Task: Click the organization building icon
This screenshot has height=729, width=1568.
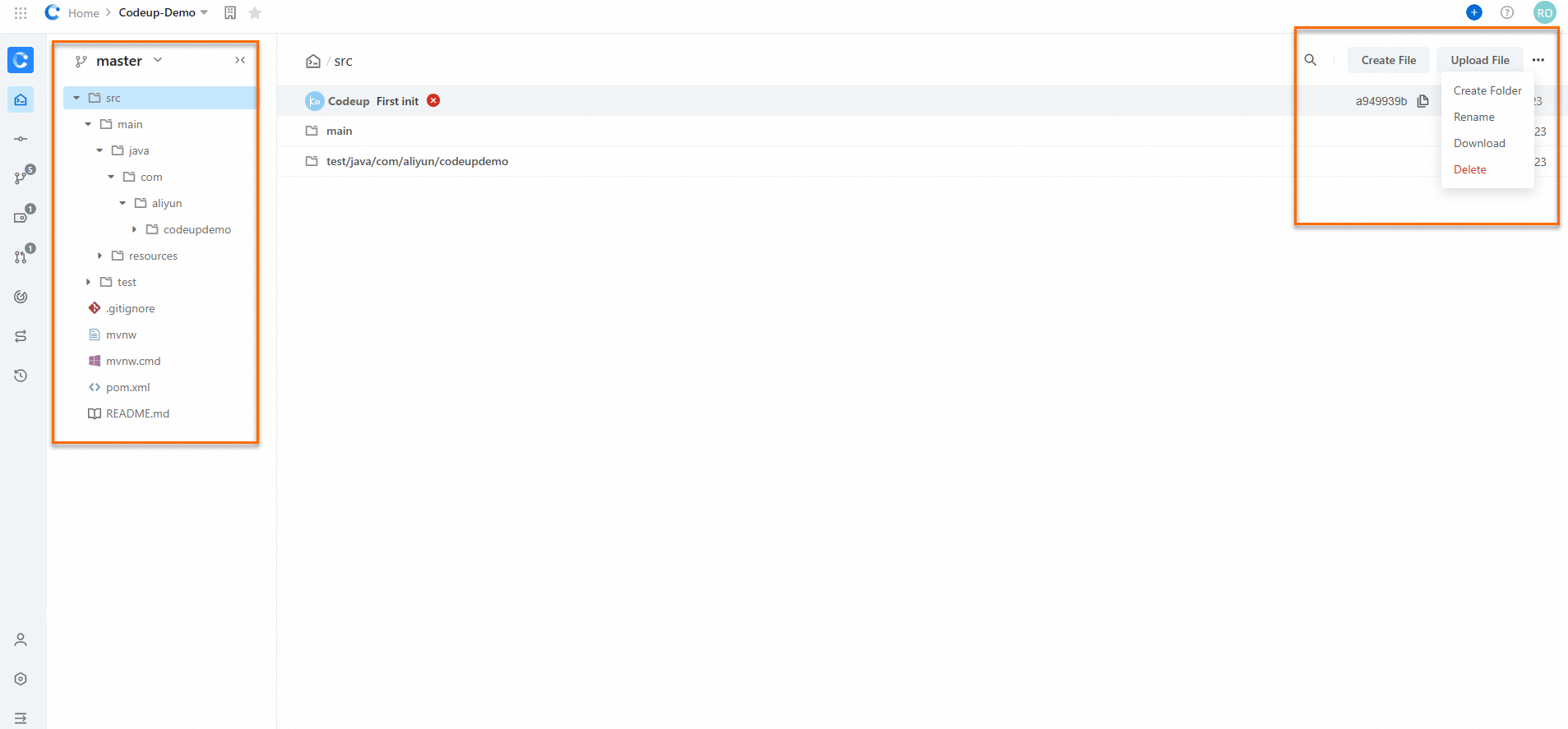Action: [230, 13]
